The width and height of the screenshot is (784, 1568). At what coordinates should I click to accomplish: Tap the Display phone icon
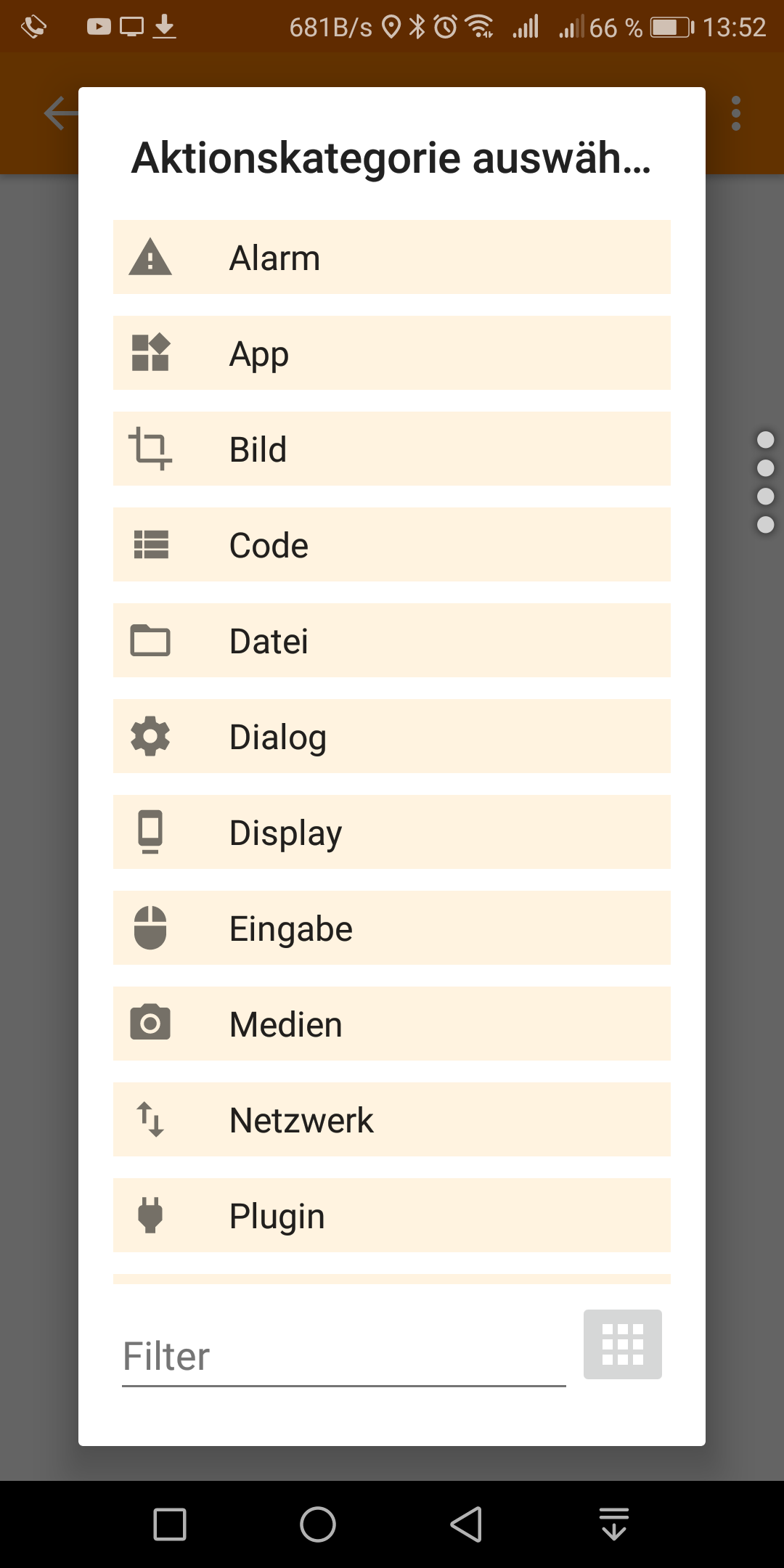point(150,832)
